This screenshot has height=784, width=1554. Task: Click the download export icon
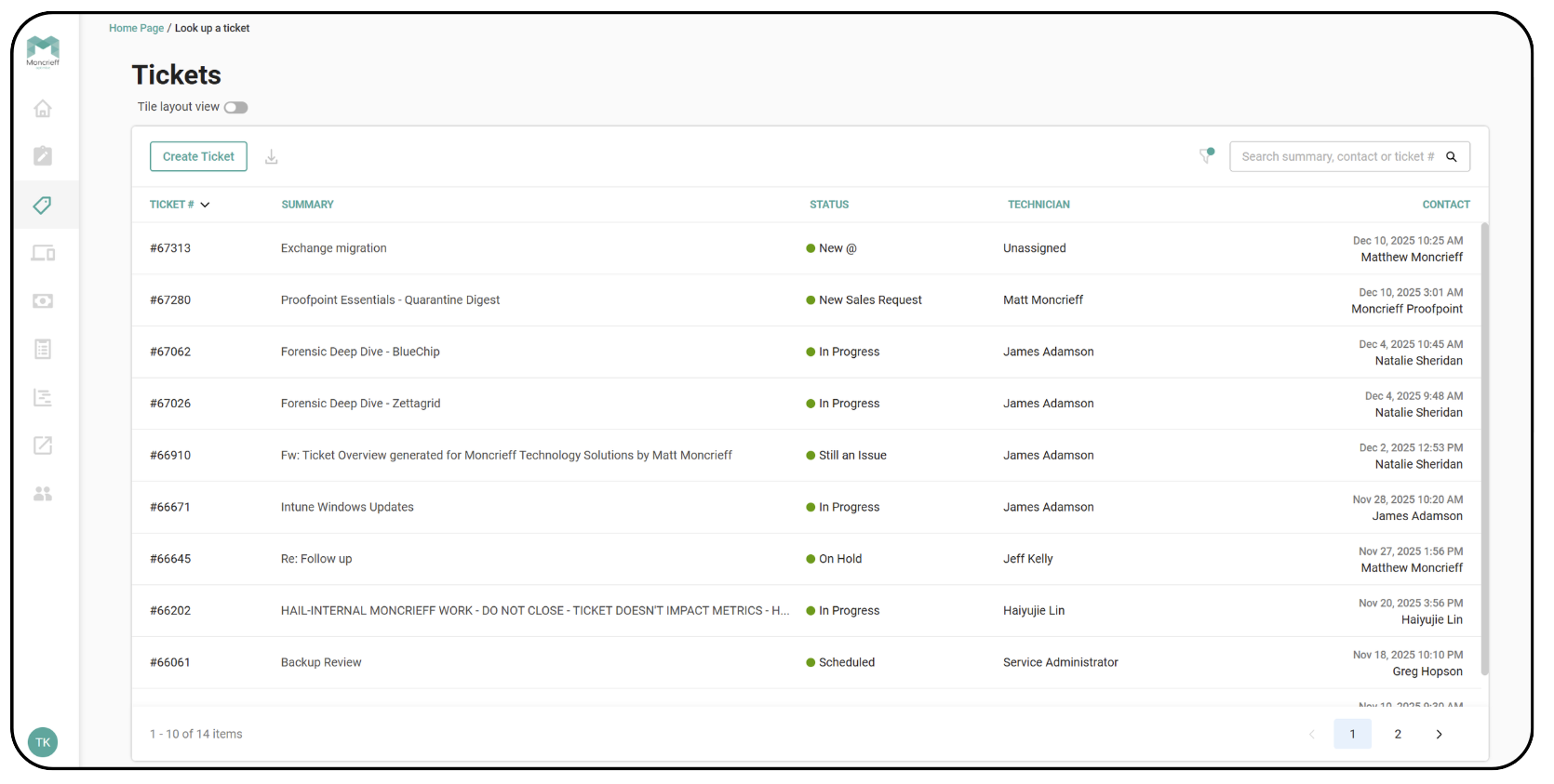272,157
